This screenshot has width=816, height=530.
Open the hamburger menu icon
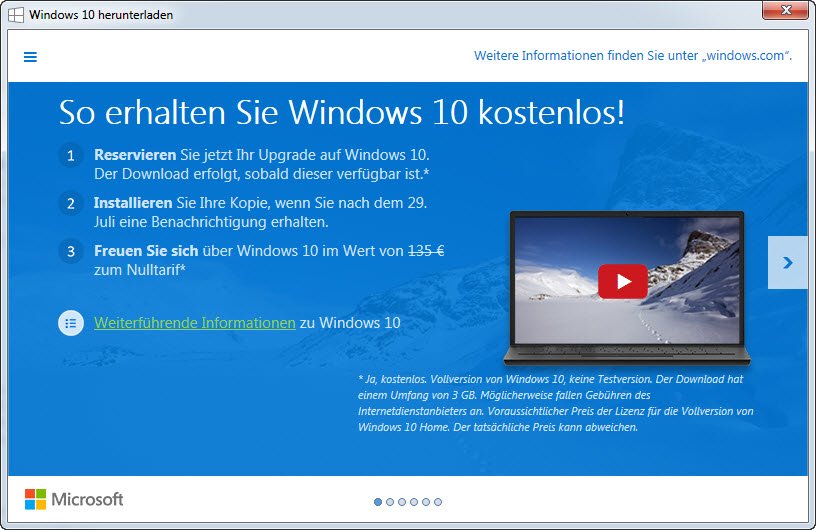(30, 57)
